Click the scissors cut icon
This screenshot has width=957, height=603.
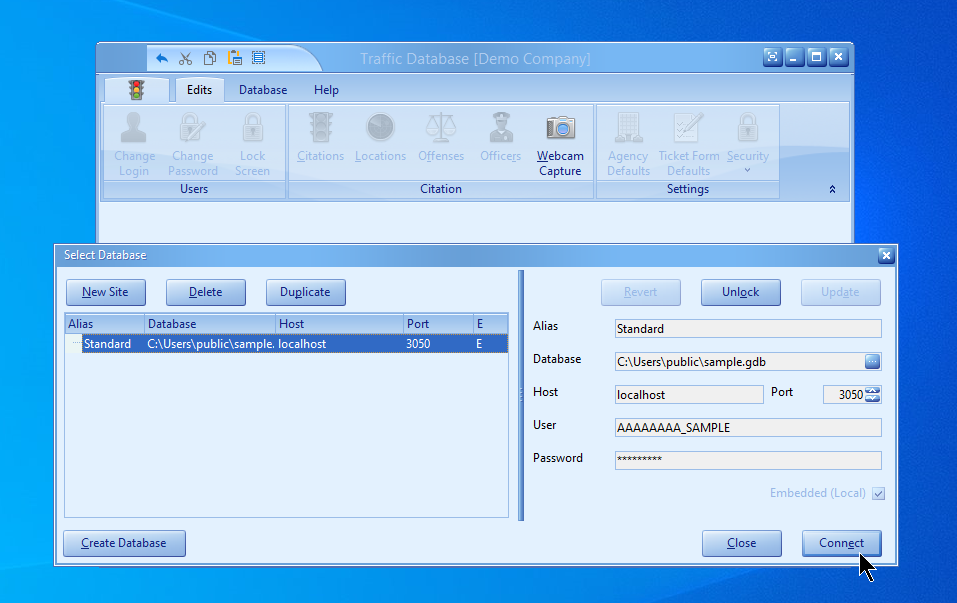186,59
